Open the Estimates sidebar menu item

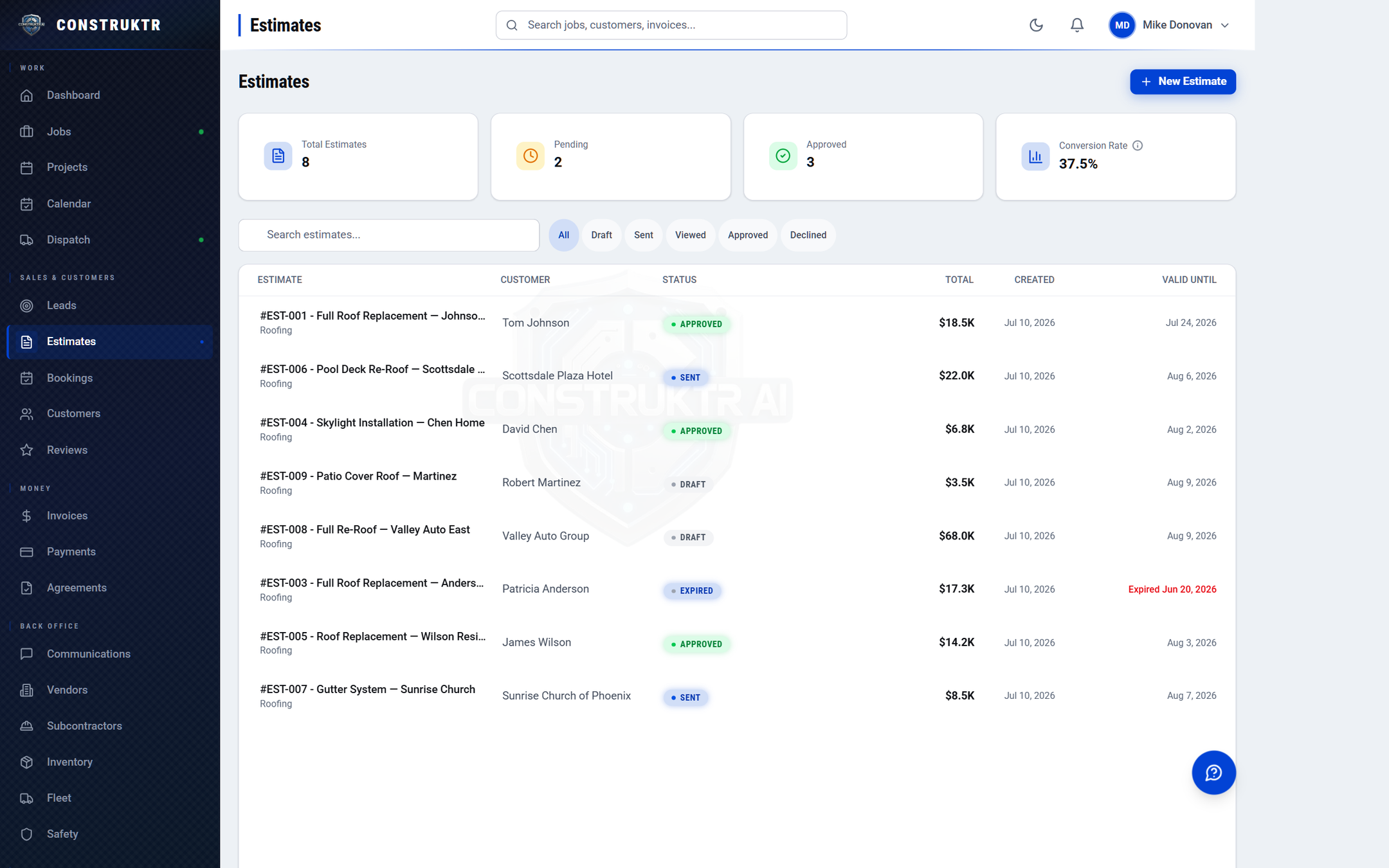(110, 341)
